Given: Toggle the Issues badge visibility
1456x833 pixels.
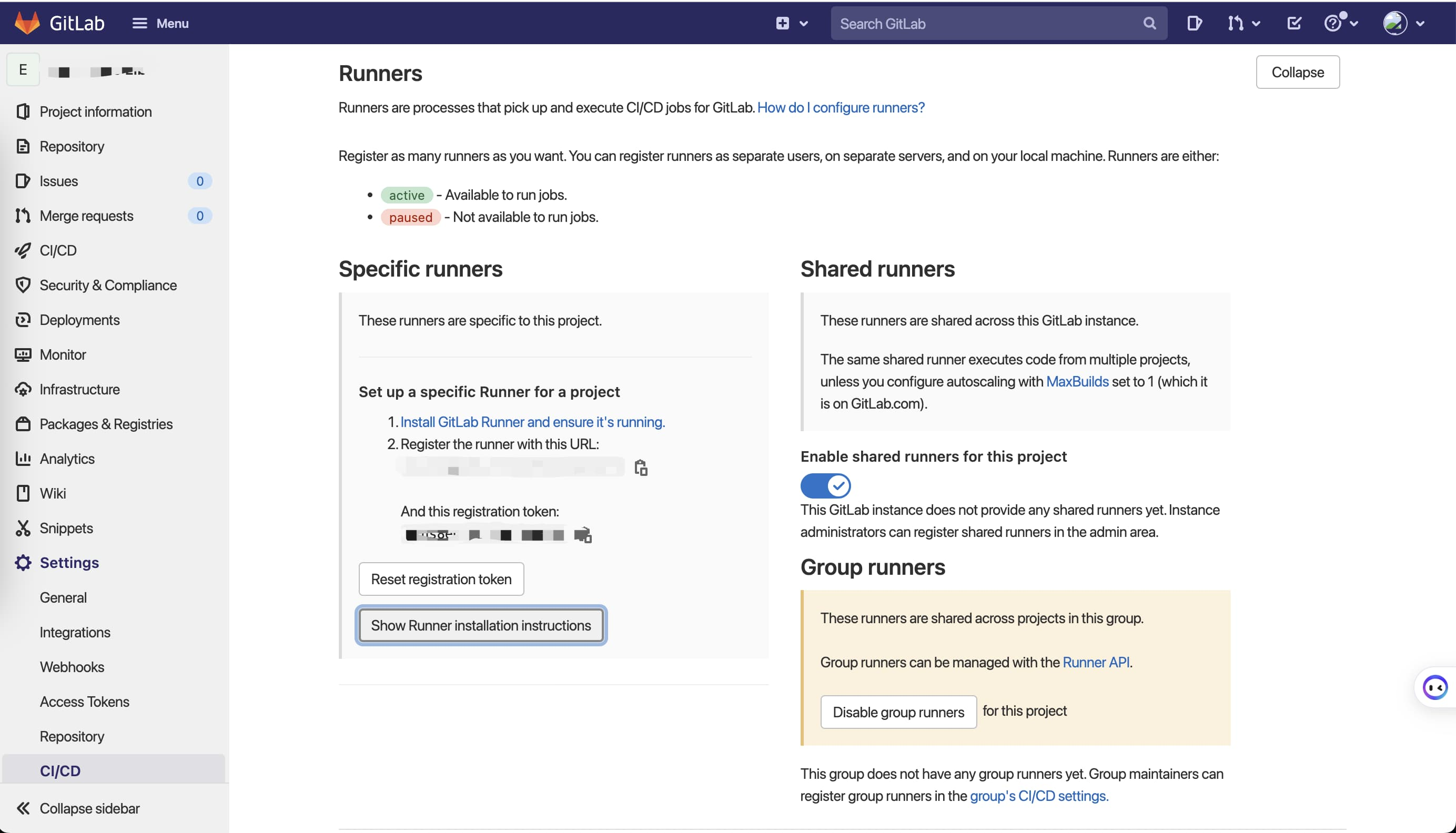Looking at the screenshot, I should pos(198,180).
